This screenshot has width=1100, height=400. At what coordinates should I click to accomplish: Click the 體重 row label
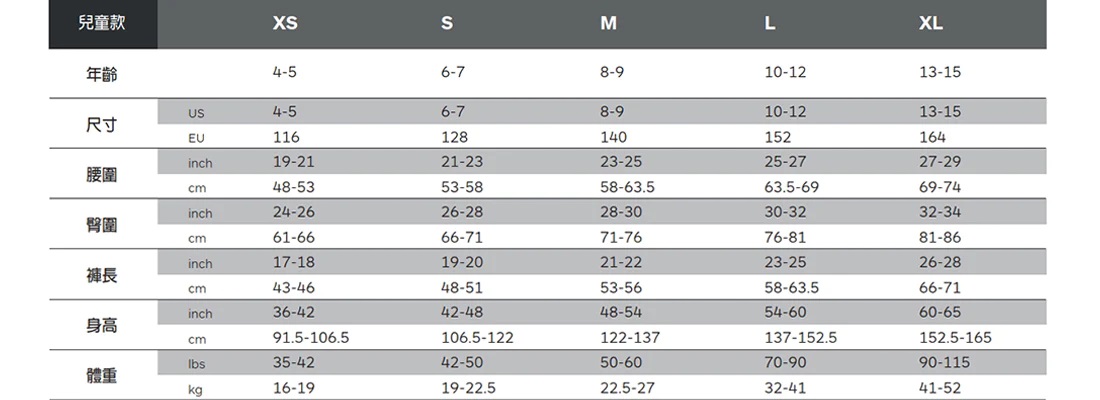102,376
